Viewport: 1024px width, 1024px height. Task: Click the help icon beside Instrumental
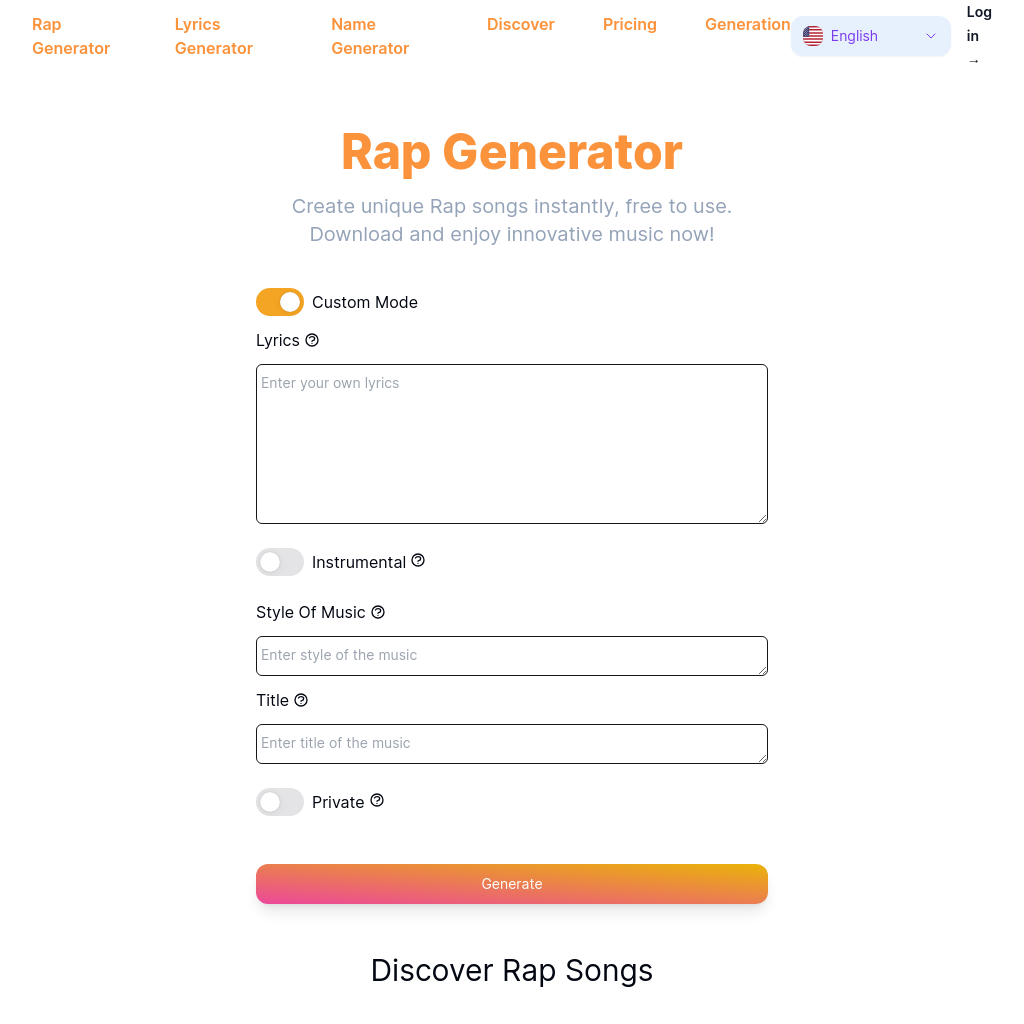point(417,561)
